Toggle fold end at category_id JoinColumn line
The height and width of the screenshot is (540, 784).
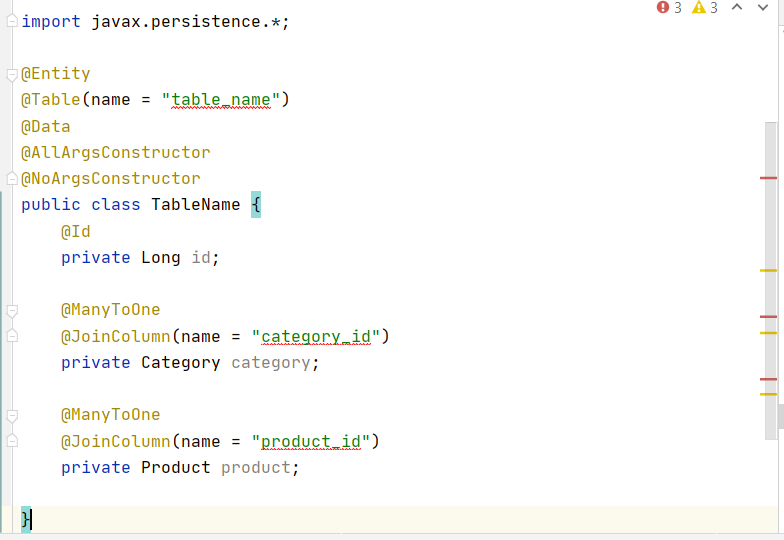[12, 336]
